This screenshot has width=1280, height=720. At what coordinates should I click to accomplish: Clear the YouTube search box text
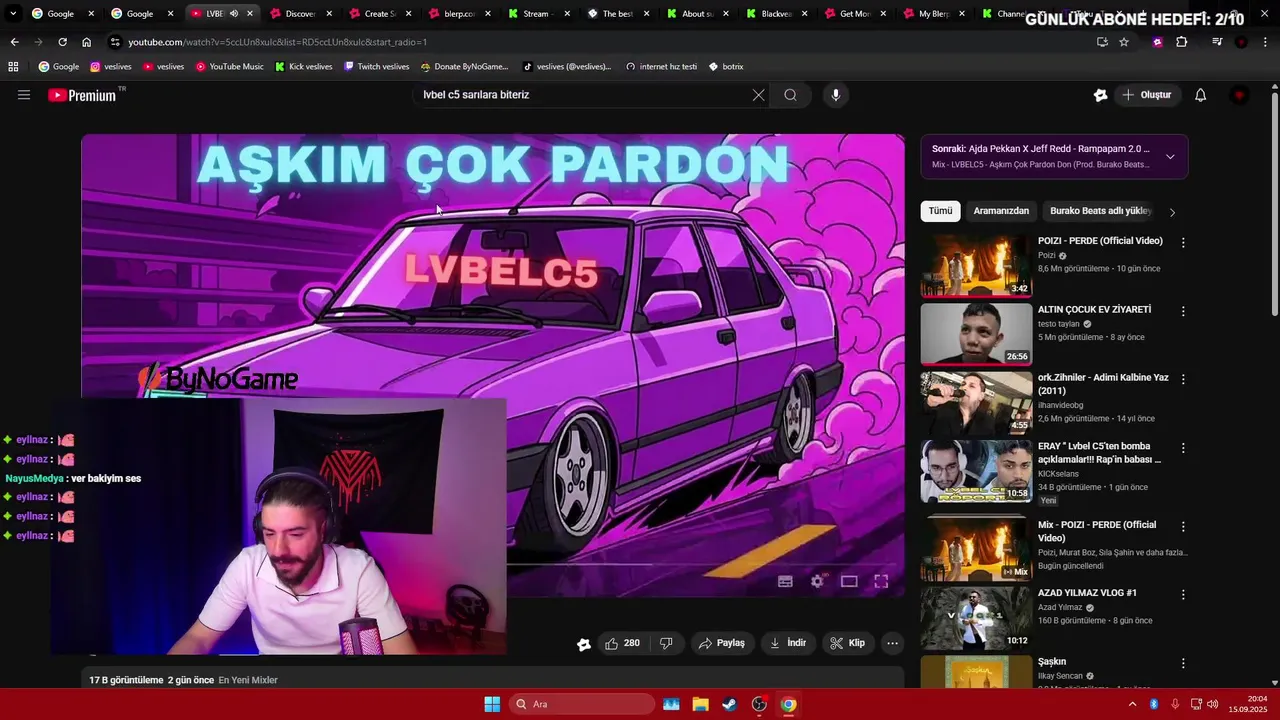click(758, 95)
